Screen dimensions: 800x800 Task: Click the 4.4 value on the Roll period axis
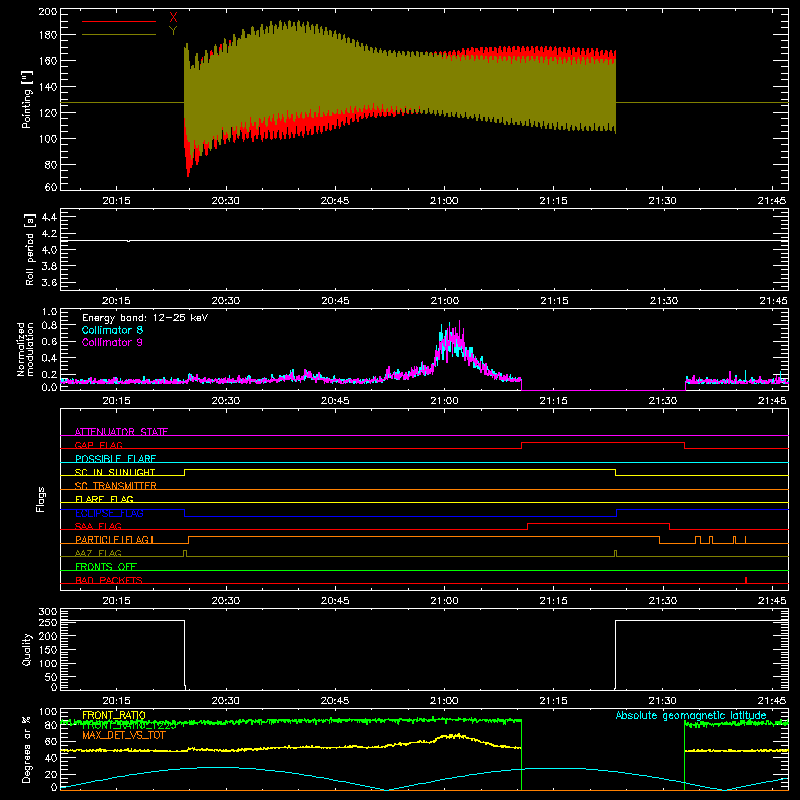point(49,217)
